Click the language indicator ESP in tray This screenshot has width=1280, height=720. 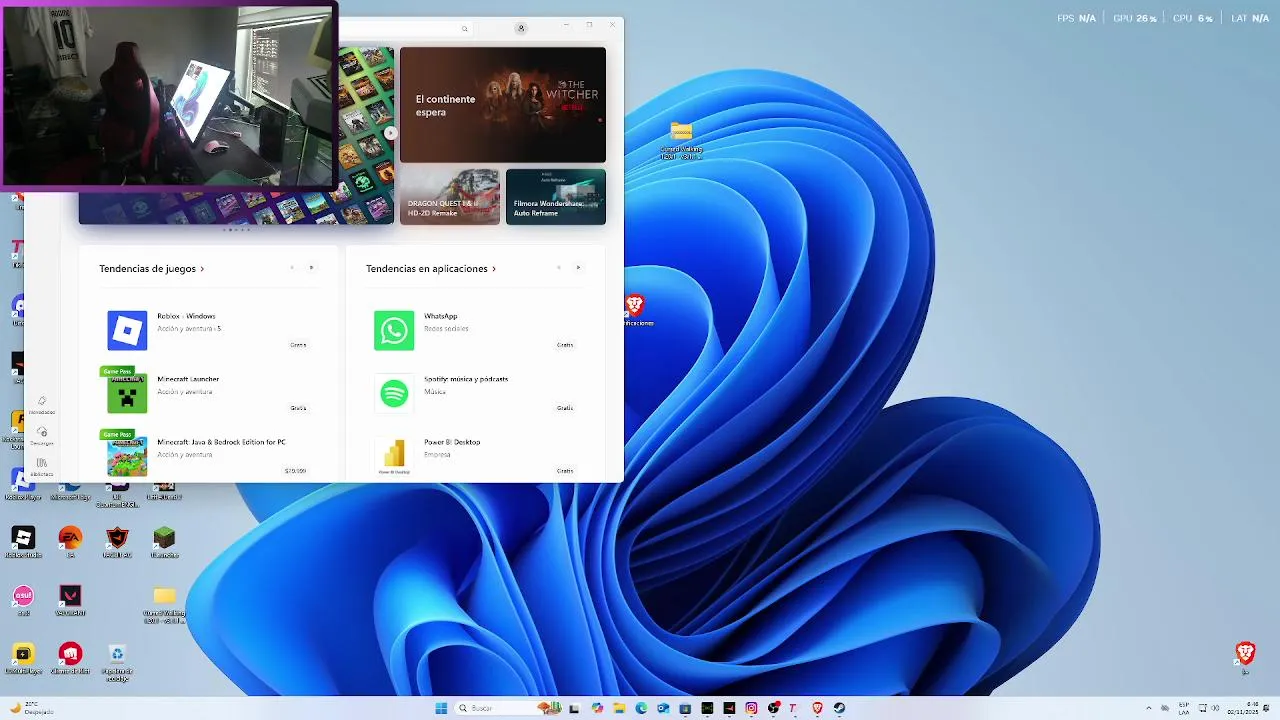point(1184,708)
